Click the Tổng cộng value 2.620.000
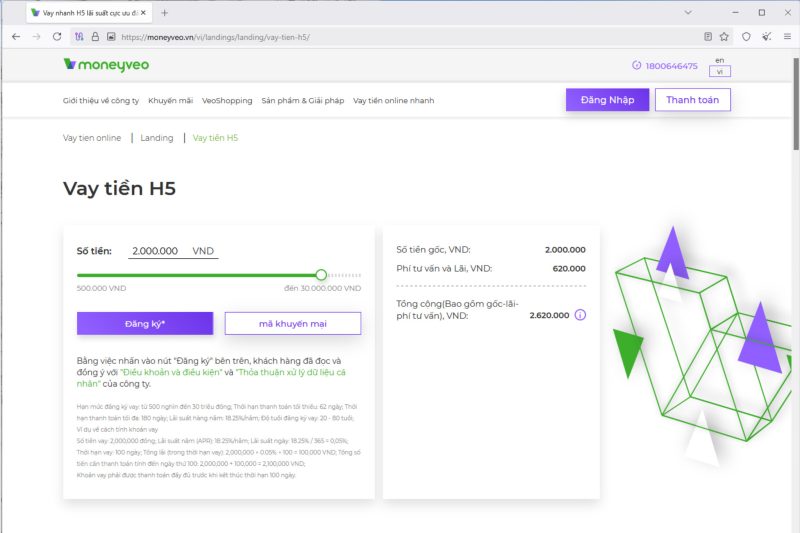The image size is (800, 533). point(549,315)
